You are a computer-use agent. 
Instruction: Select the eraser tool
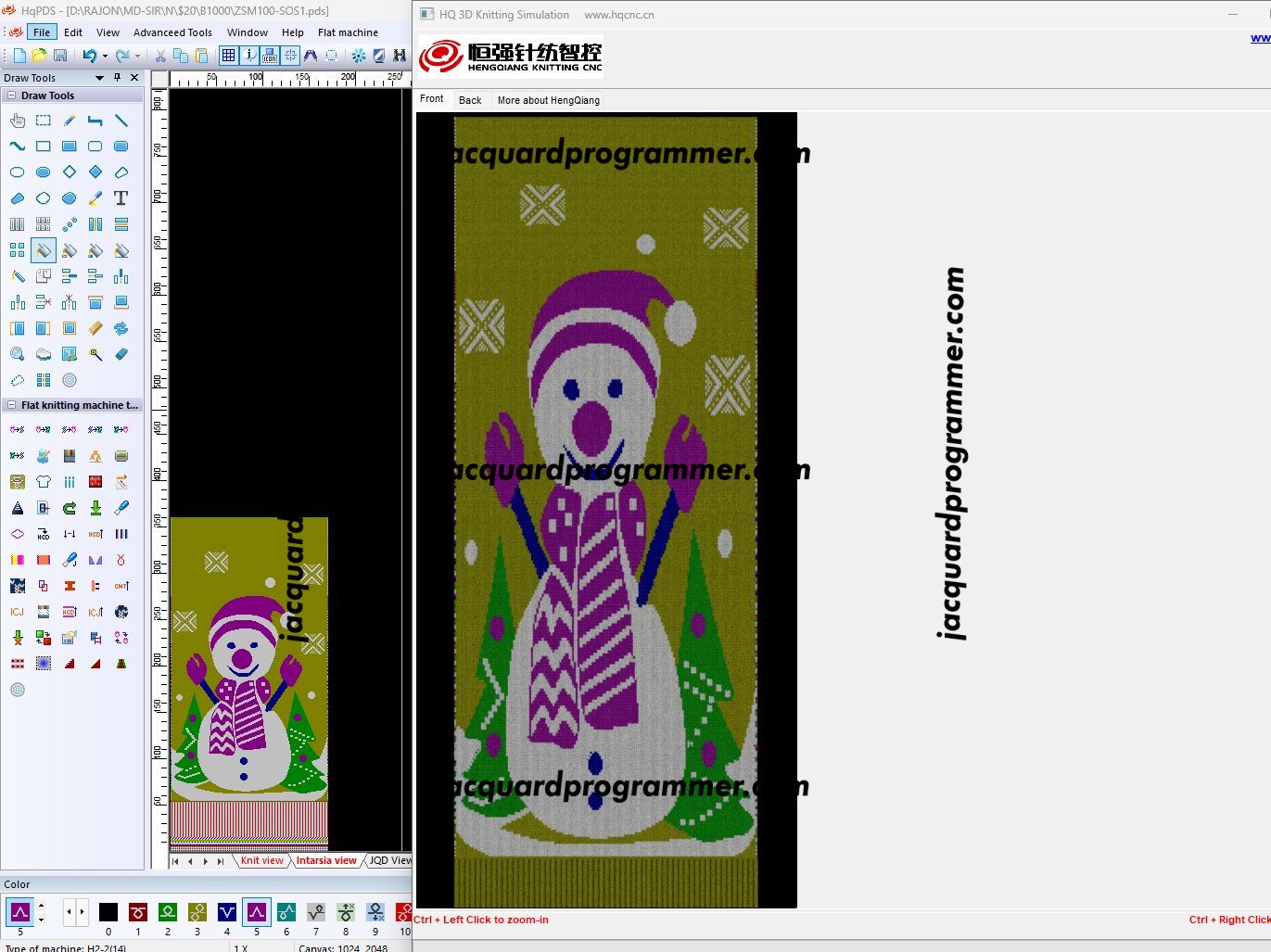(121, 354)
